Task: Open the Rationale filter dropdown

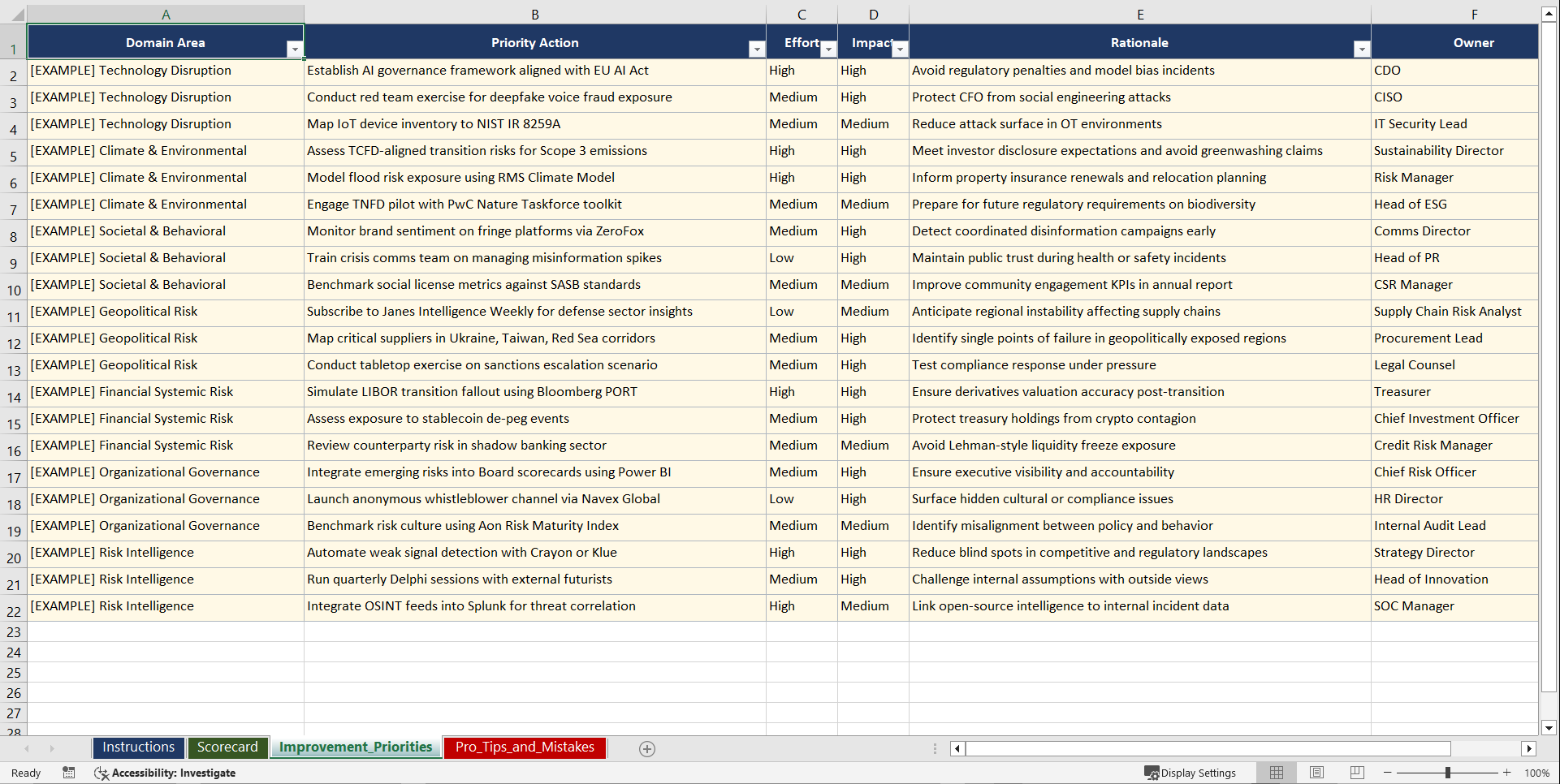Action: tap(1362, 50)
